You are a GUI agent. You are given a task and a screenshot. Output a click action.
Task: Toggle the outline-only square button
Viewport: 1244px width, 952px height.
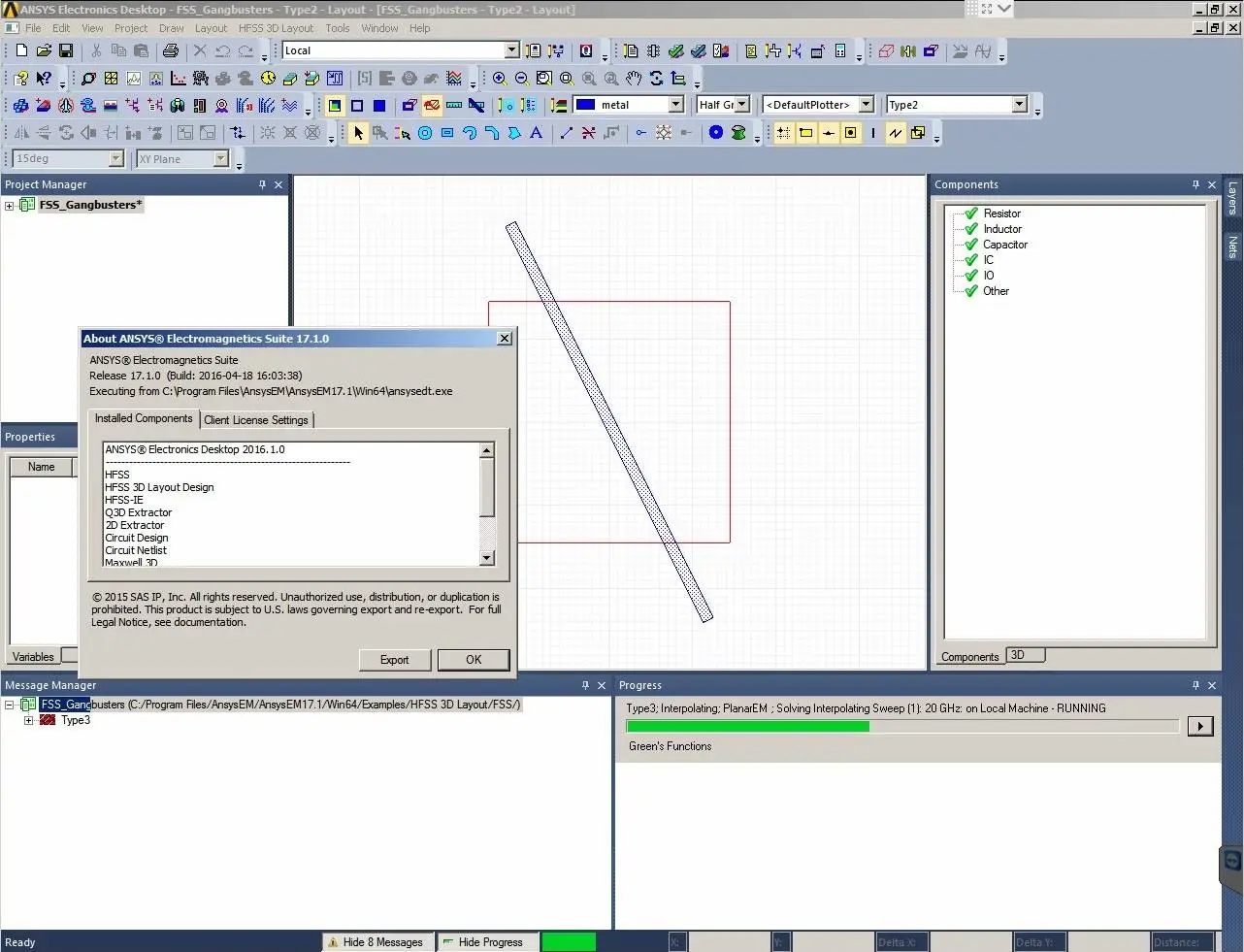[357, 105]
